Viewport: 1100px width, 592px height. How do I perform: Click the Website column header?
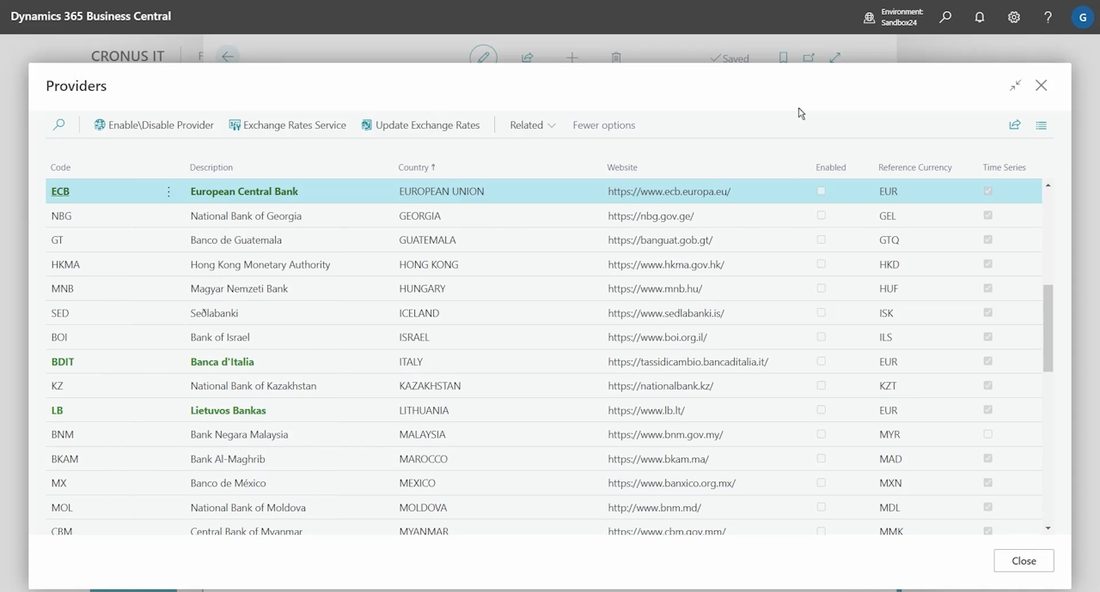click(622, 167)
